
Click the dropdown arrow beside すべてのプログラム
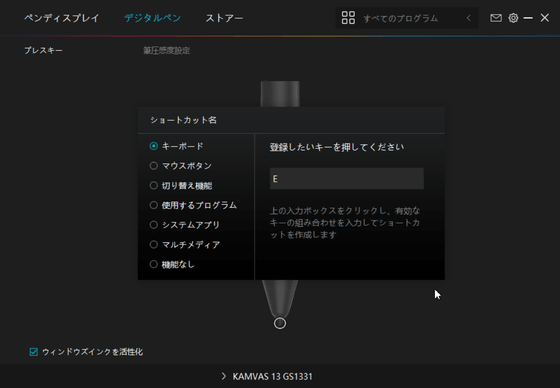pos(468,18)
